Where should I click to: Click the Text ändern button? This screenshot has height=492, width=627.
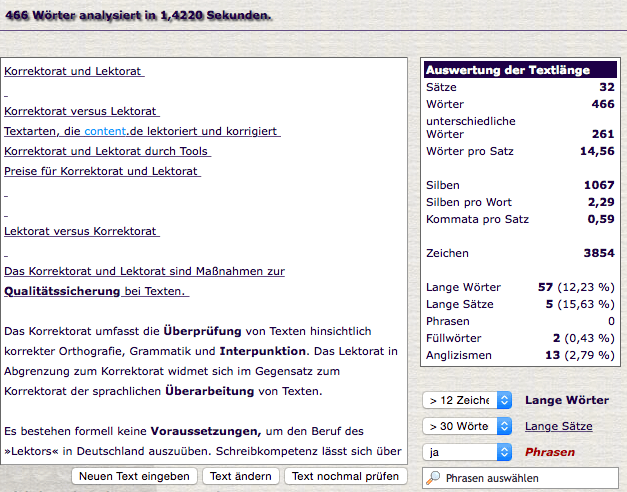[241, 476]
